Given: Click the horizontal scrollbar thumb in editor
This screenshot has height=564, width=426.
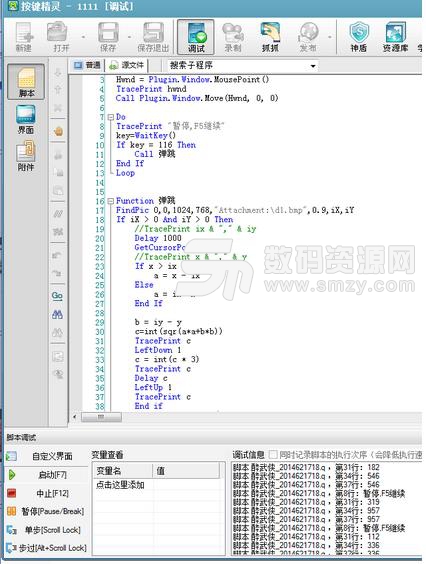Looking at the screenshot, I should 101,417.
